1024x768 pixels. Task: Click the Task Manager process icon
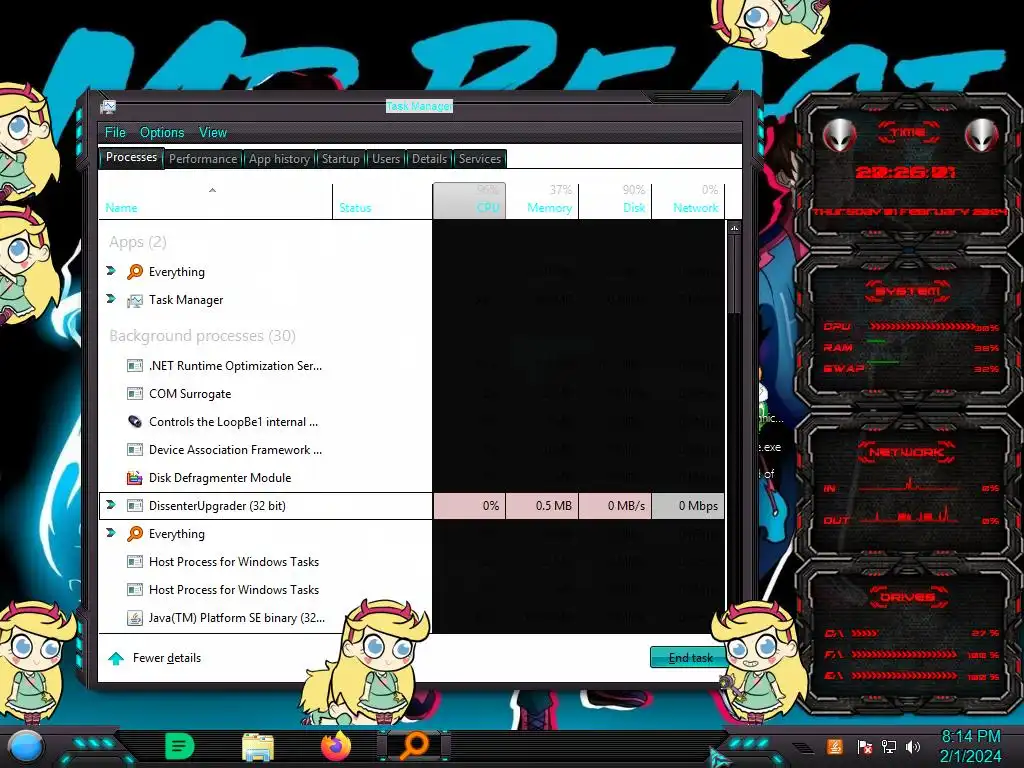pos(135,300)
